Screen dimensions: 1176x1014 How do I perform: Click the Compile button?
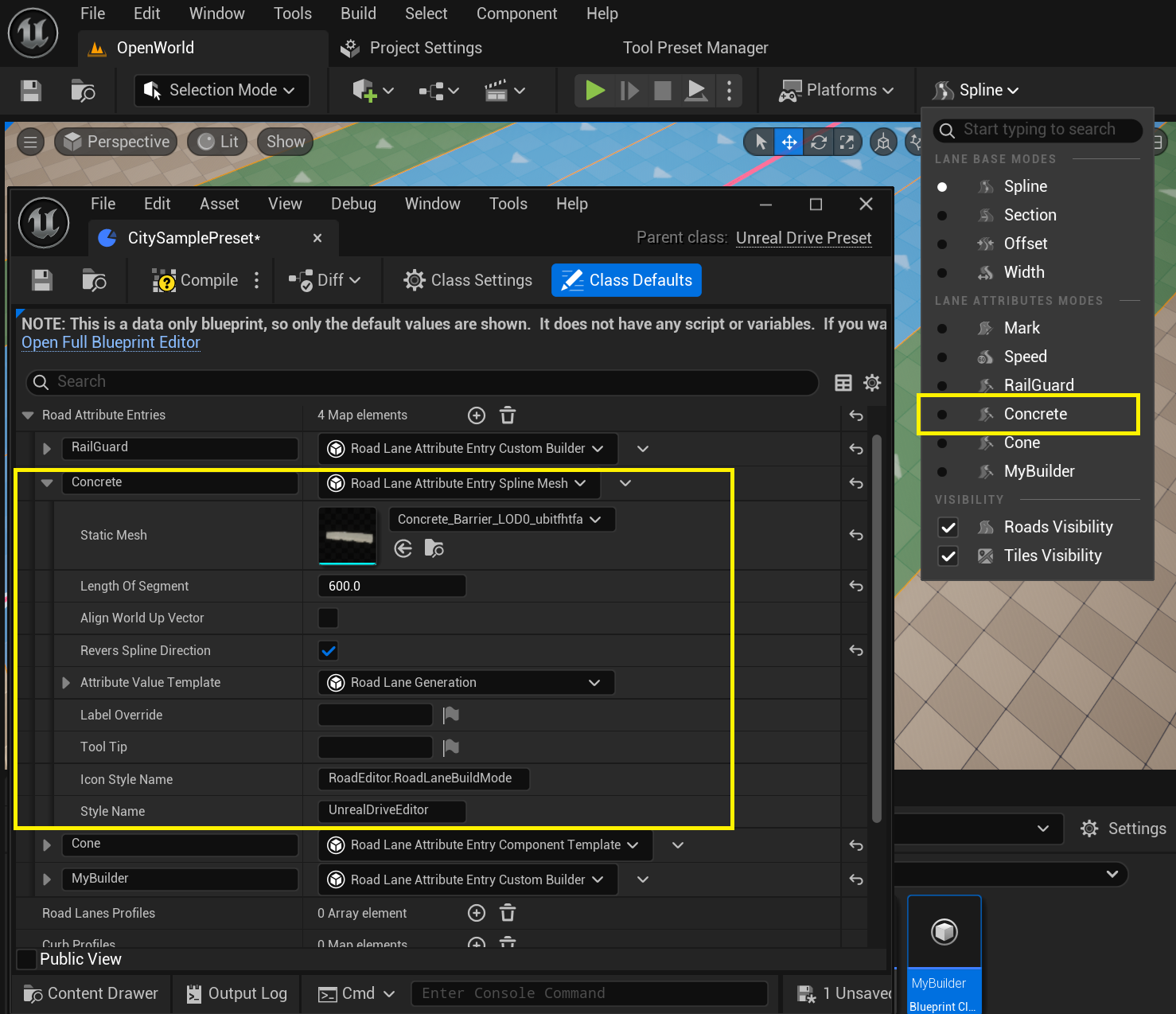tap(196, 280)
